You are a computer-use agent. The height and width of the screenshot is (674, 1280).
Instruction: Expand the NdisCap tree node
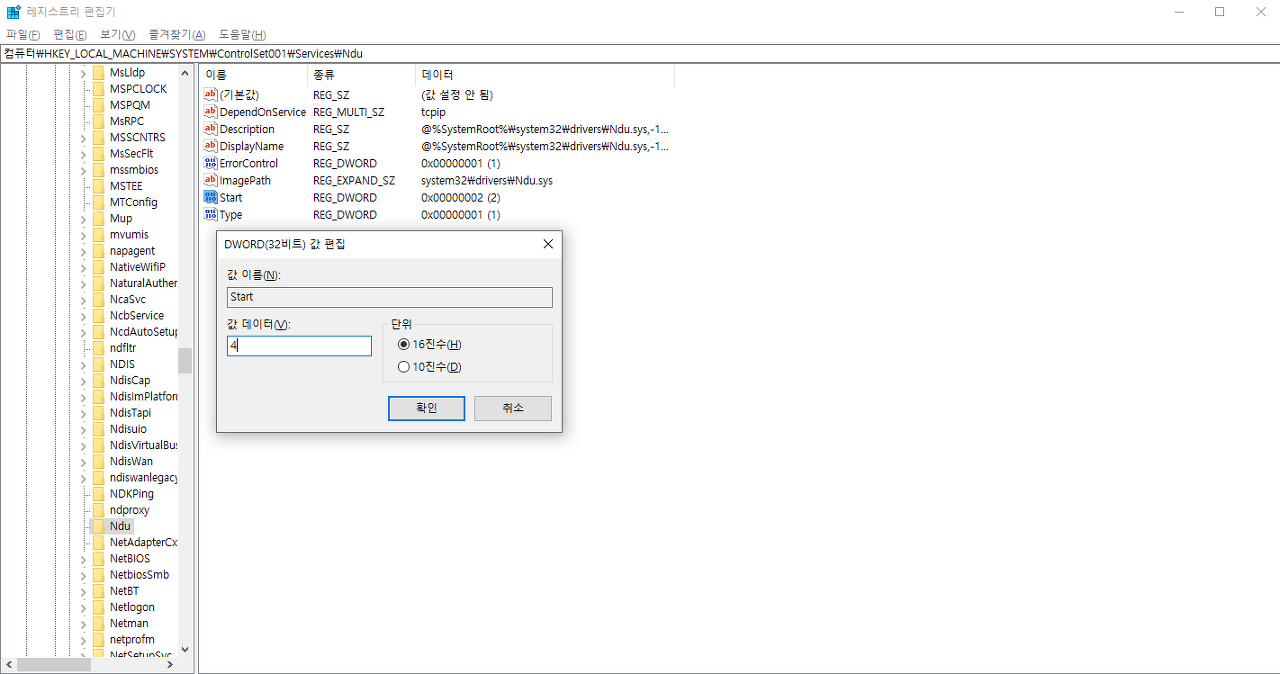coord(83,380)
